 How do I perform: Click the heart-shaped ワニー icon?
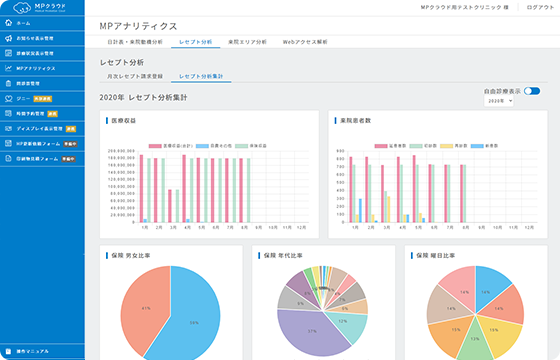[x=9, y=99]
